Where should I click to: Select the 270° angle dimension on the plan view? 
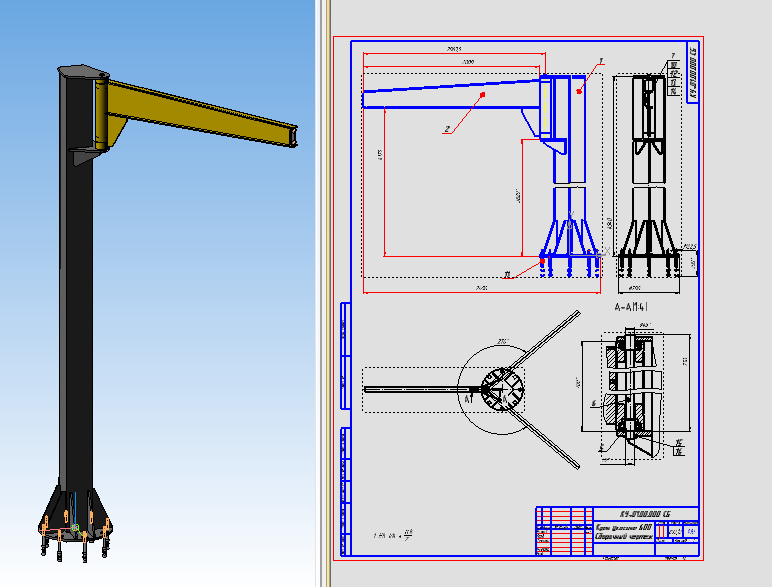click(503, 341)
